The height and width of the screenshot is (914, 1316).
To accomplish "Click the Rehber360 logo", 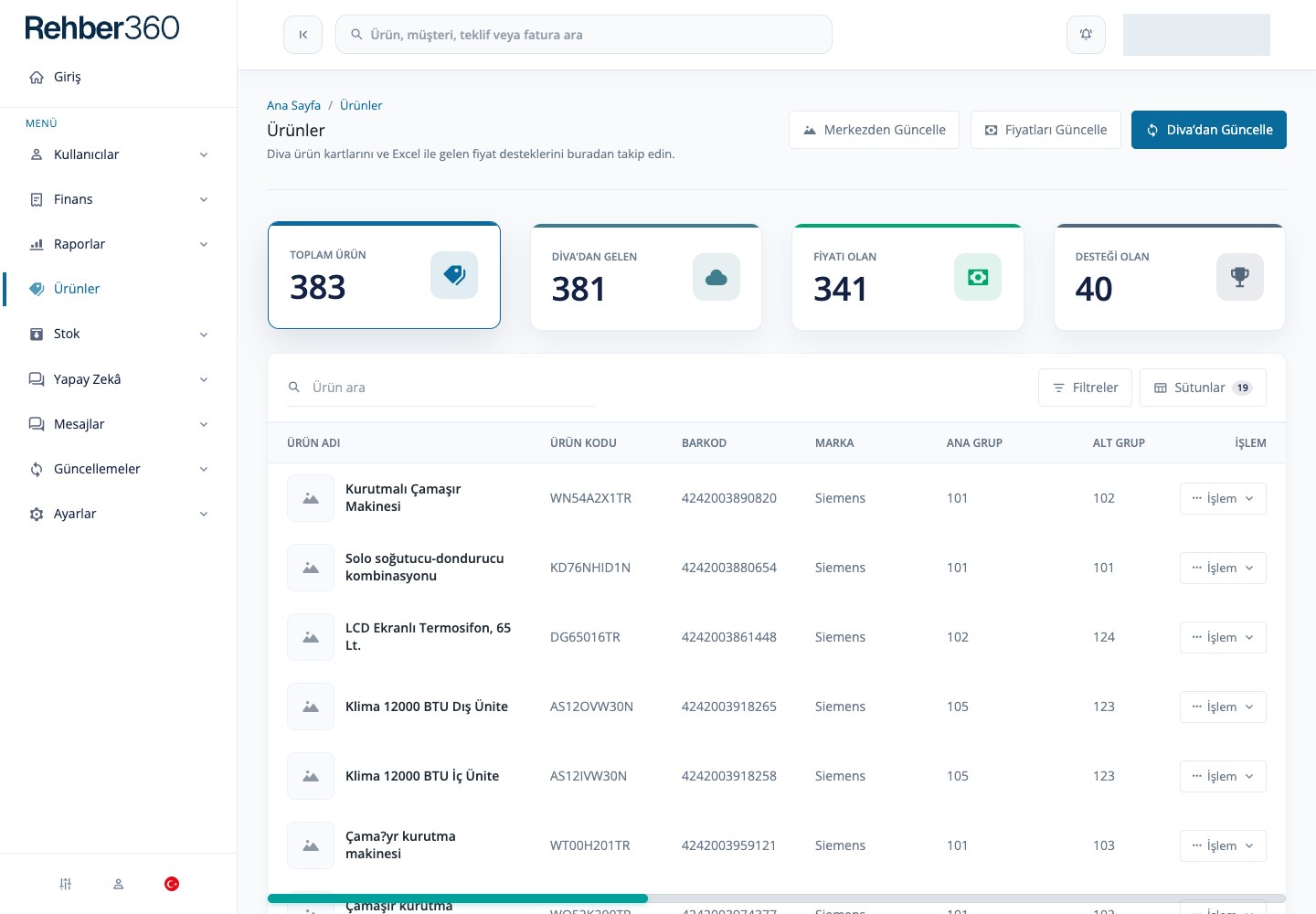I will 102,28.
